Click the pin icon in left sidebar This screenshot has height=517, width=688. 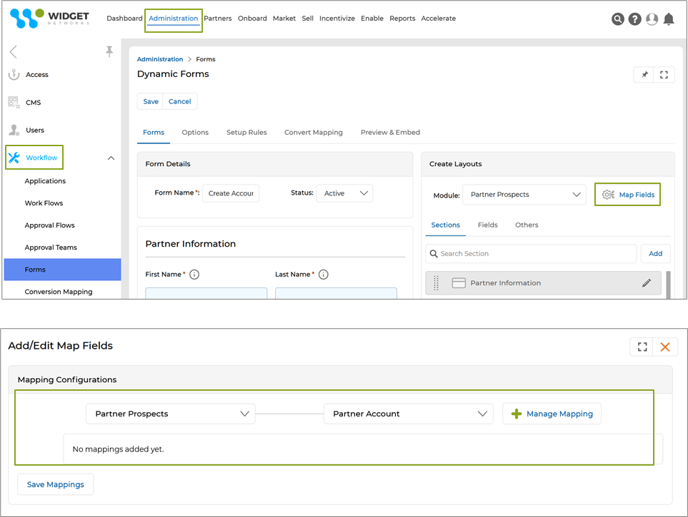109,52
